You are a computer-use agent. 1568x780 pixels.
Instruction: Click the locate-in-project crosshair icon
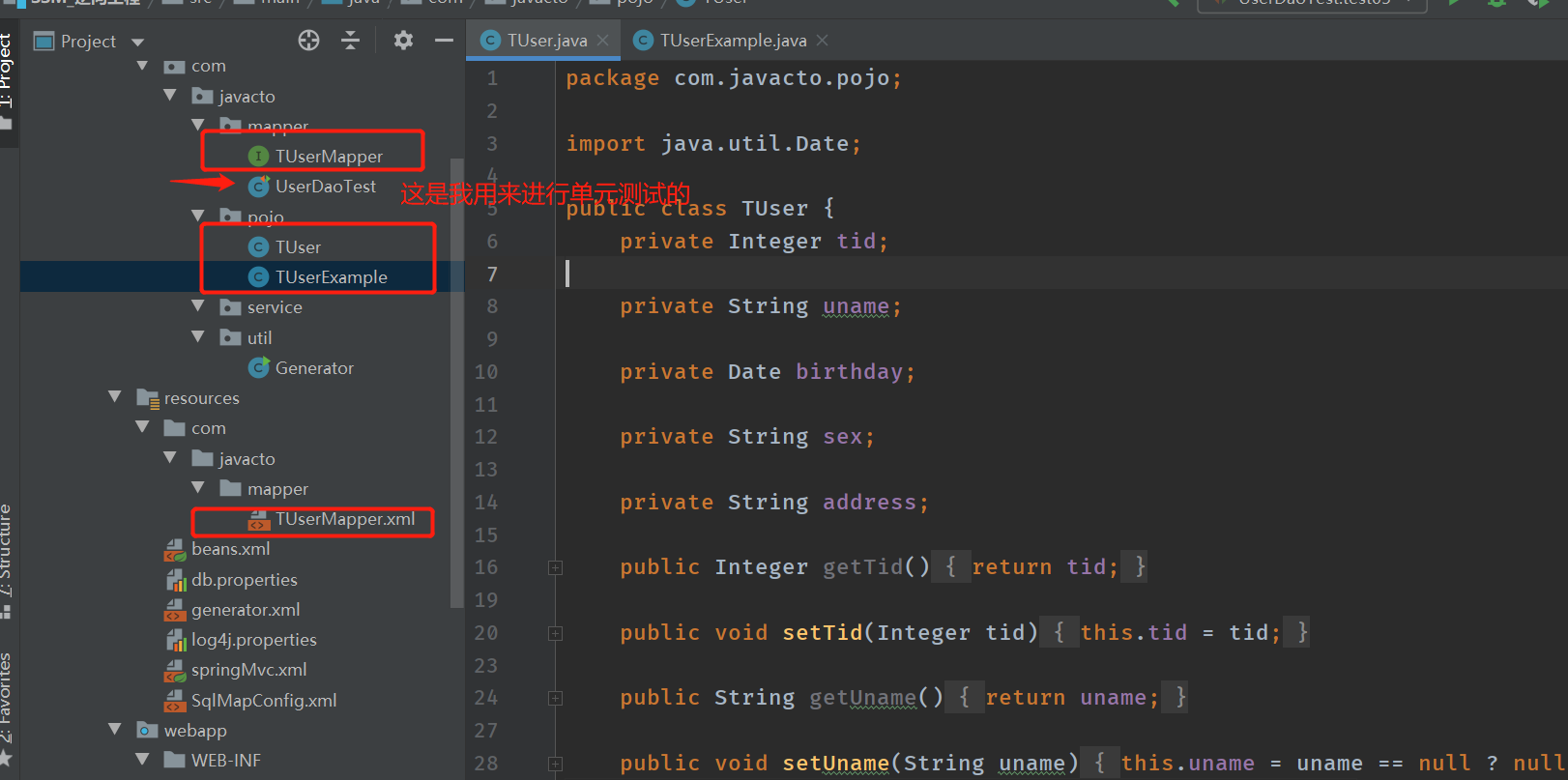coord(308,41)
